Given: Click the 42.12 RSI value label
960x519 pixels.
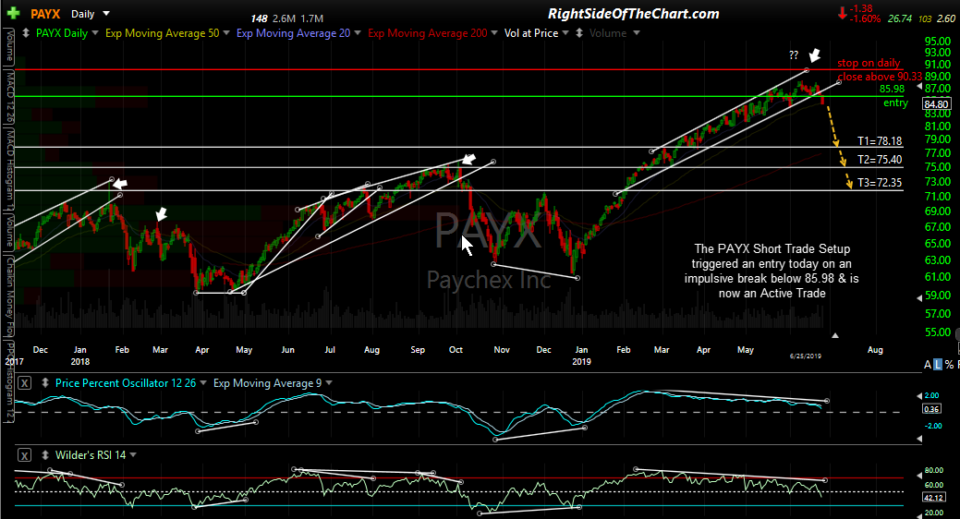Looking at the screenshot, I should pyautogui.click(x=934, y=498).
